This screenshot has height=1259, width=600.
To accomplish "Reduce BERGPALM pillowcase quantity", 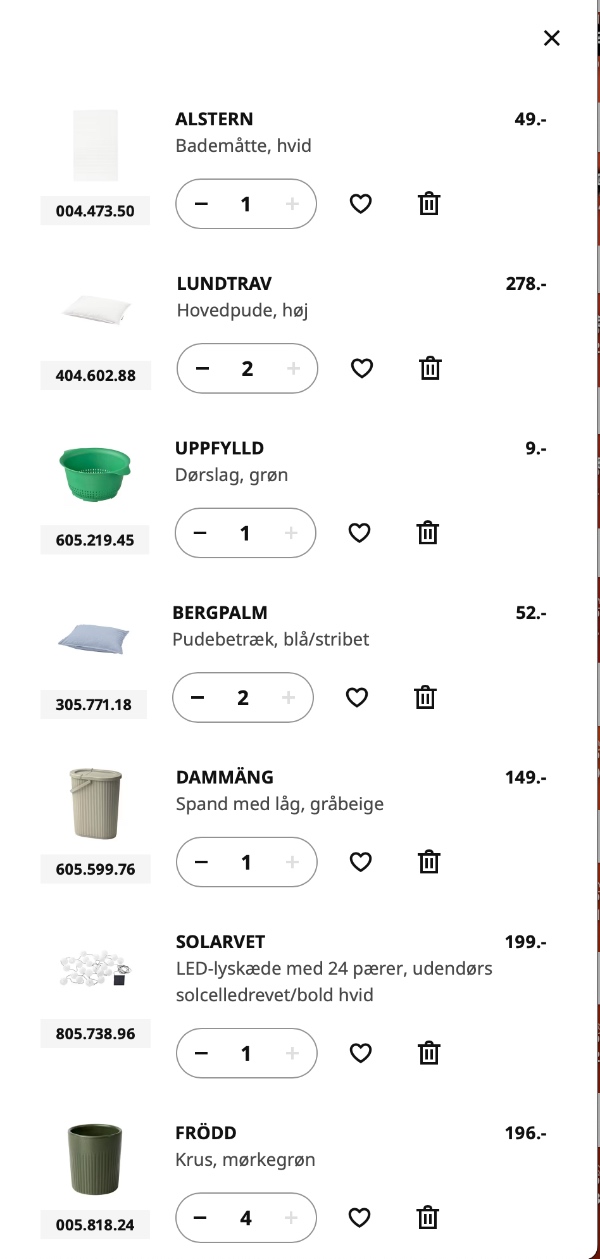I will point(198,697).
